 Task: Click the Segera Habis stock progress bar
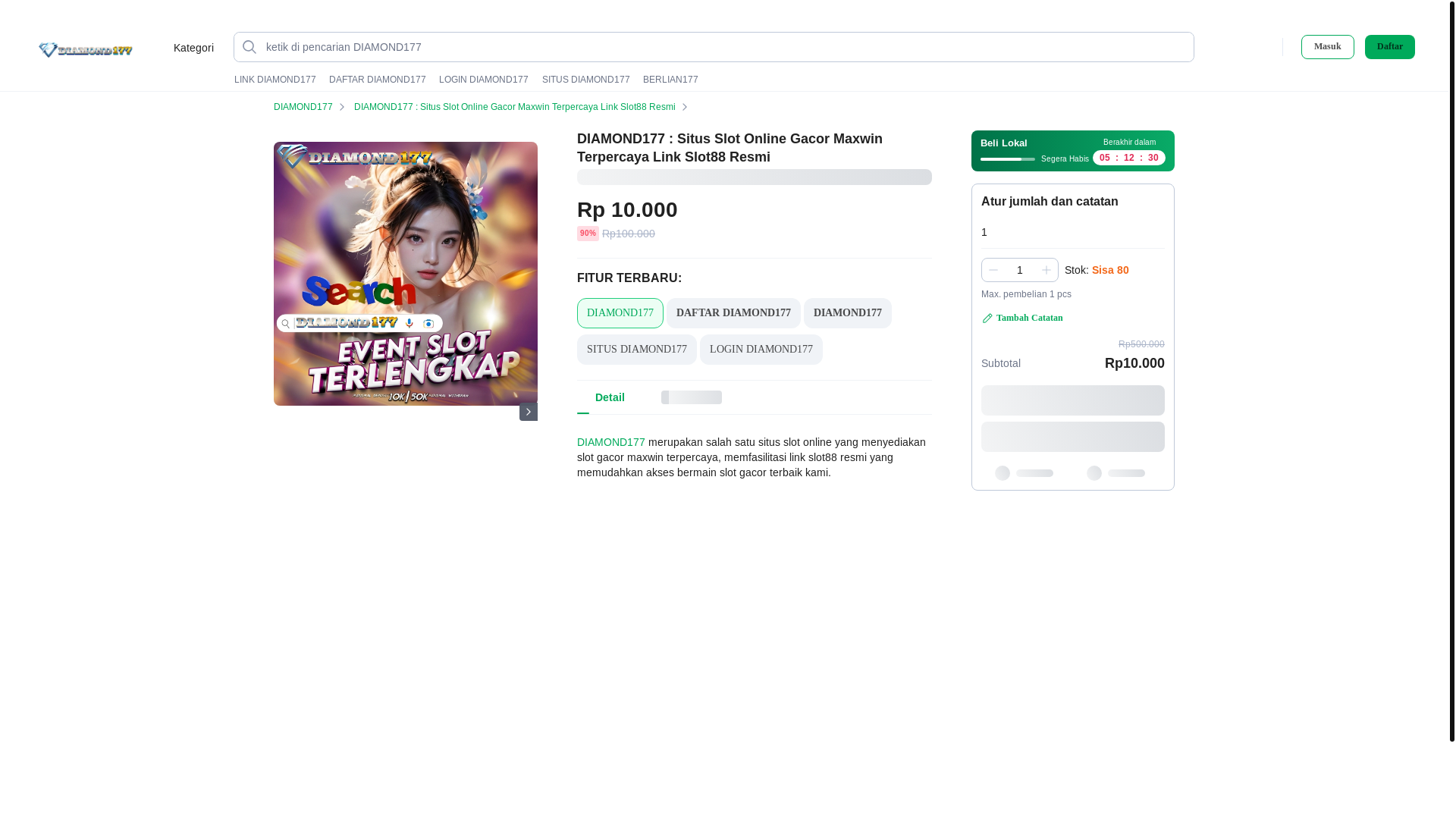pyautogui.click(x=1008, y=159)
